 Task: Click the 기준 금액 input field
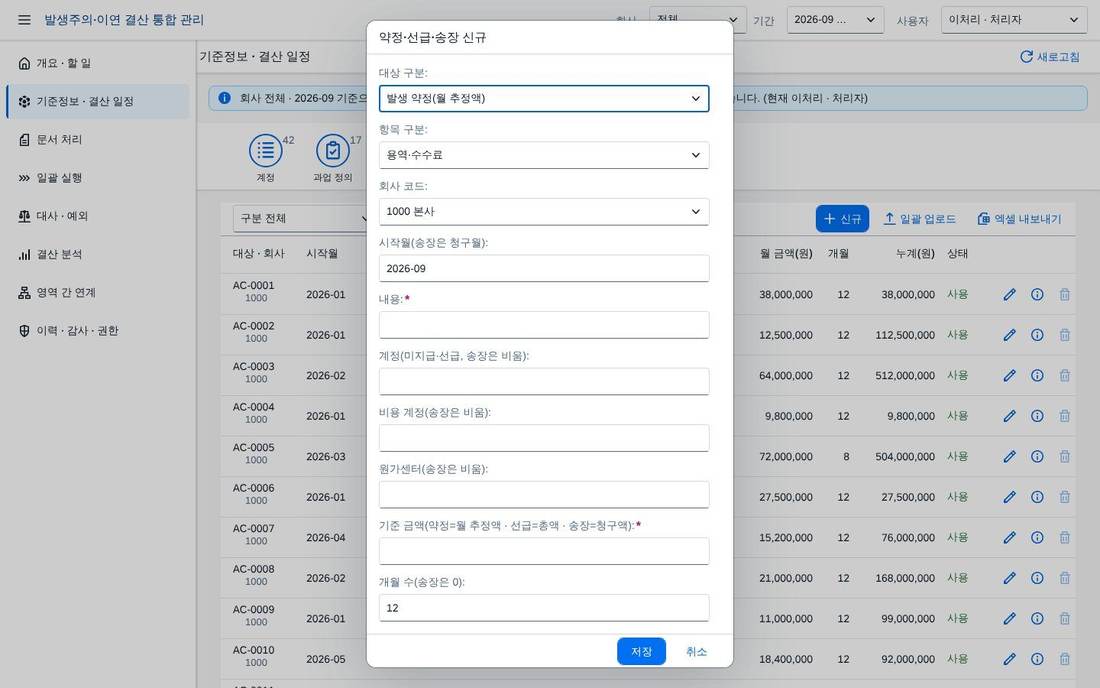(544, 551)
